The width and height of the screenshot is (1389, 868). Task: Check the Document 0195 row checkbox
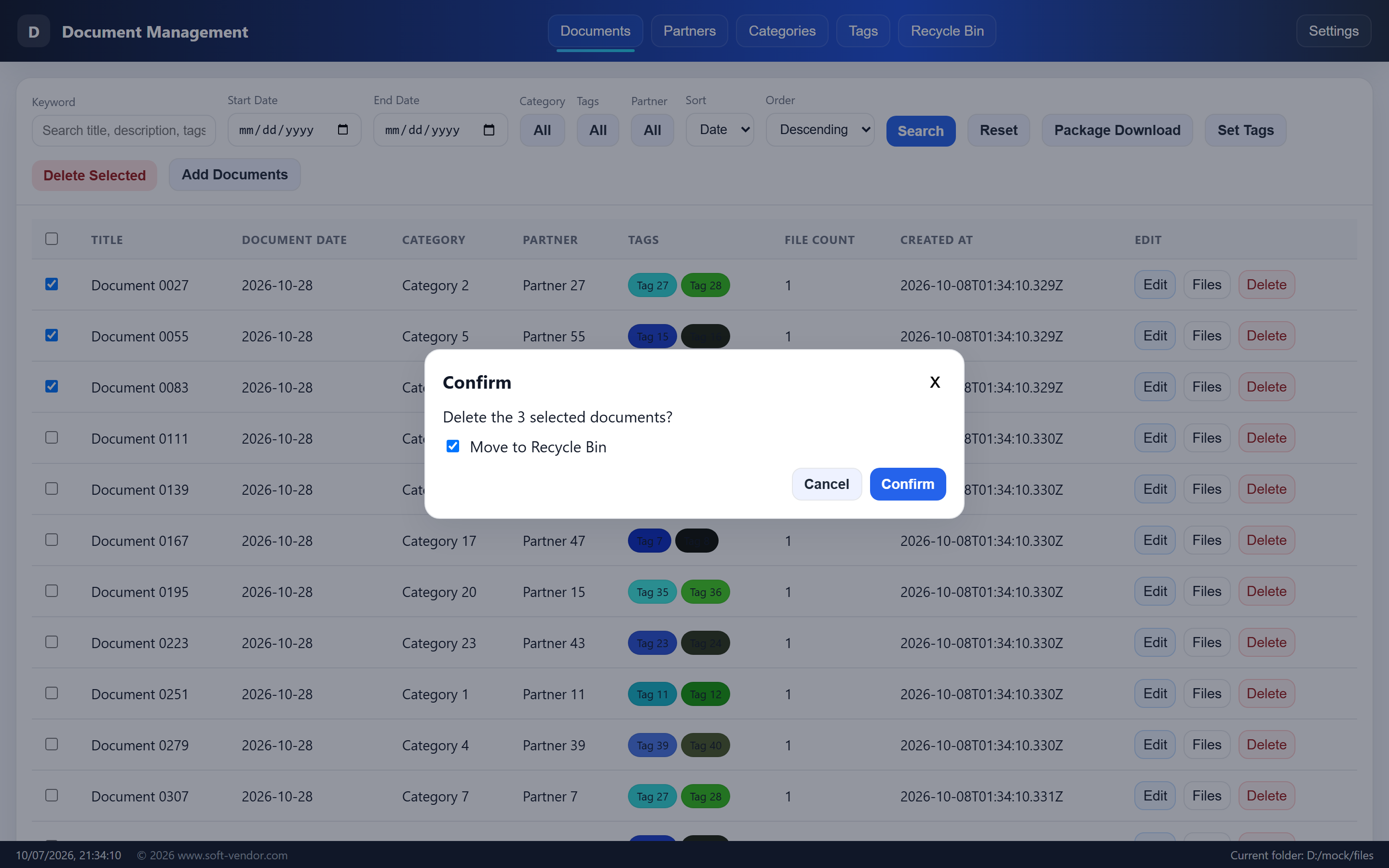(52, 591)
